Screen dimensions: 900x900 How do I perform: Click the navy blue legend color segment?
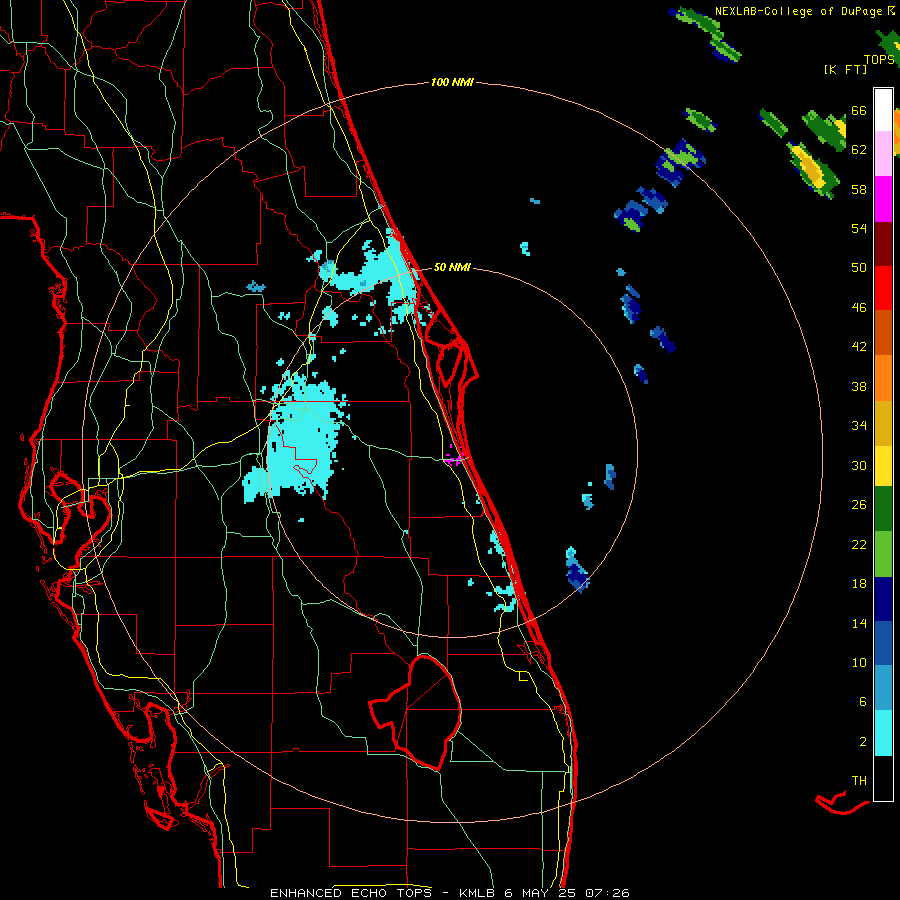(x=883, y=599)
